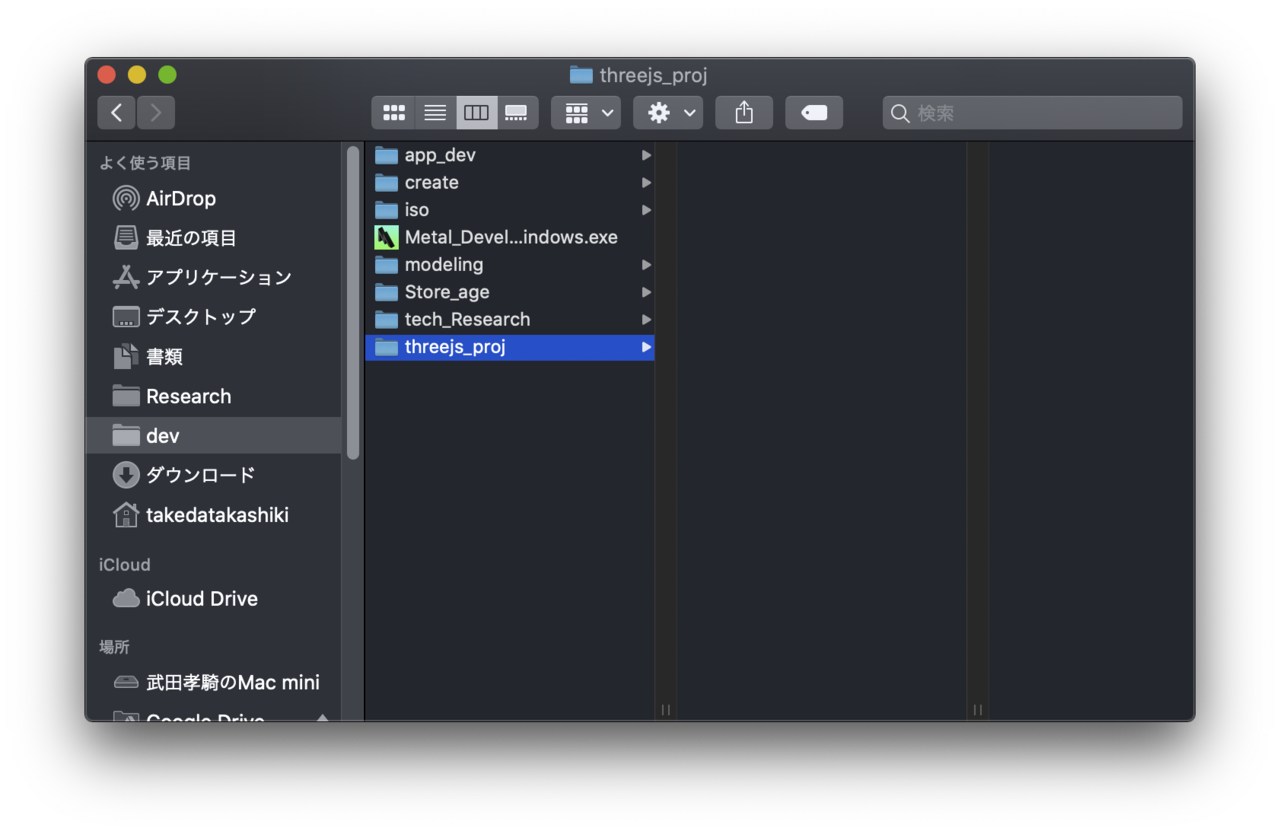Select 武田孝騎のMac mini in sidebar

[213, 683]
